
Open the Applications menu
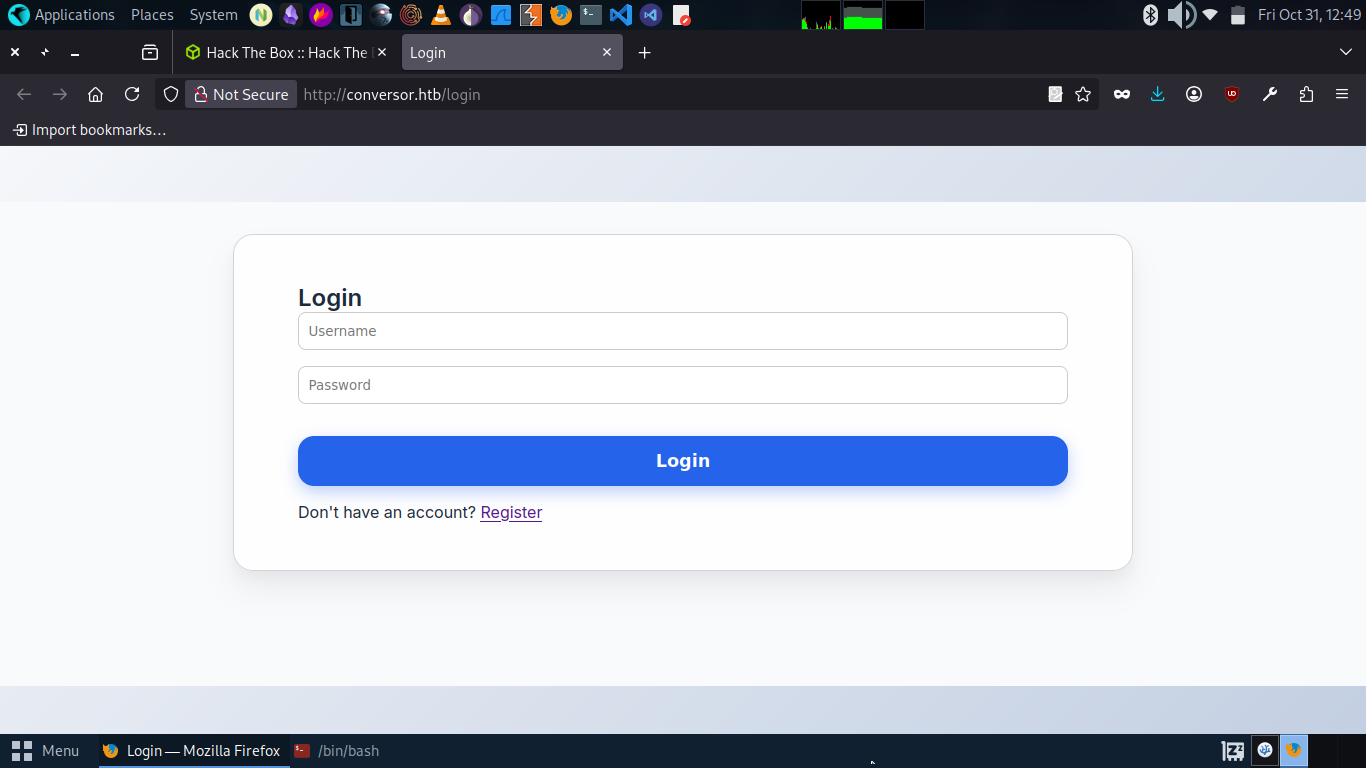62,15
